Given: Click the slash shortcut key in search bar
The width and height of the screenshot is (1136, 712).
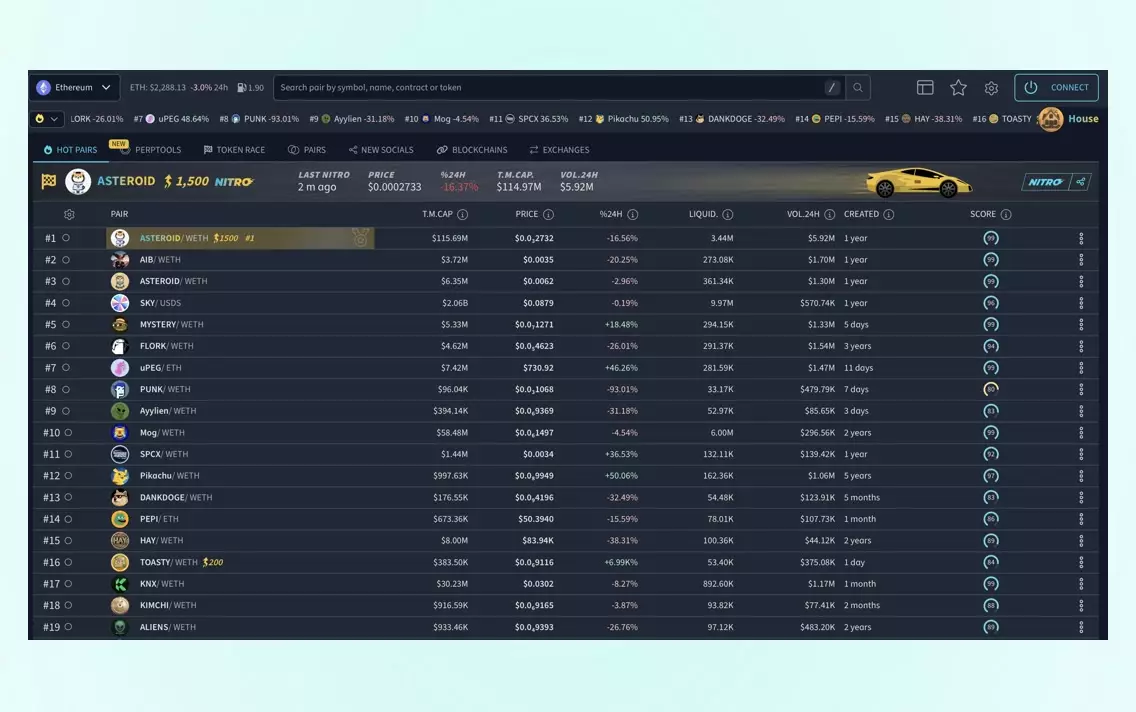Looking at the screenshot, I should click(832, 88).
